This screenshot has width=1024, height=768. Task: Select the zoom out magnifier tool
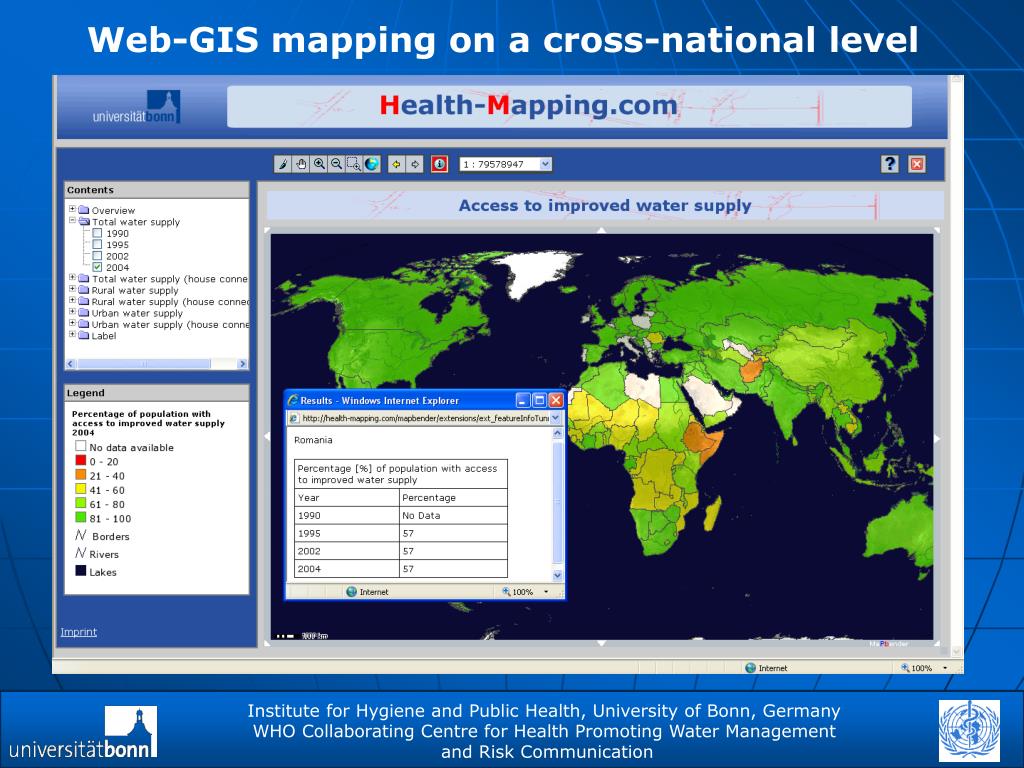[336, 164]
